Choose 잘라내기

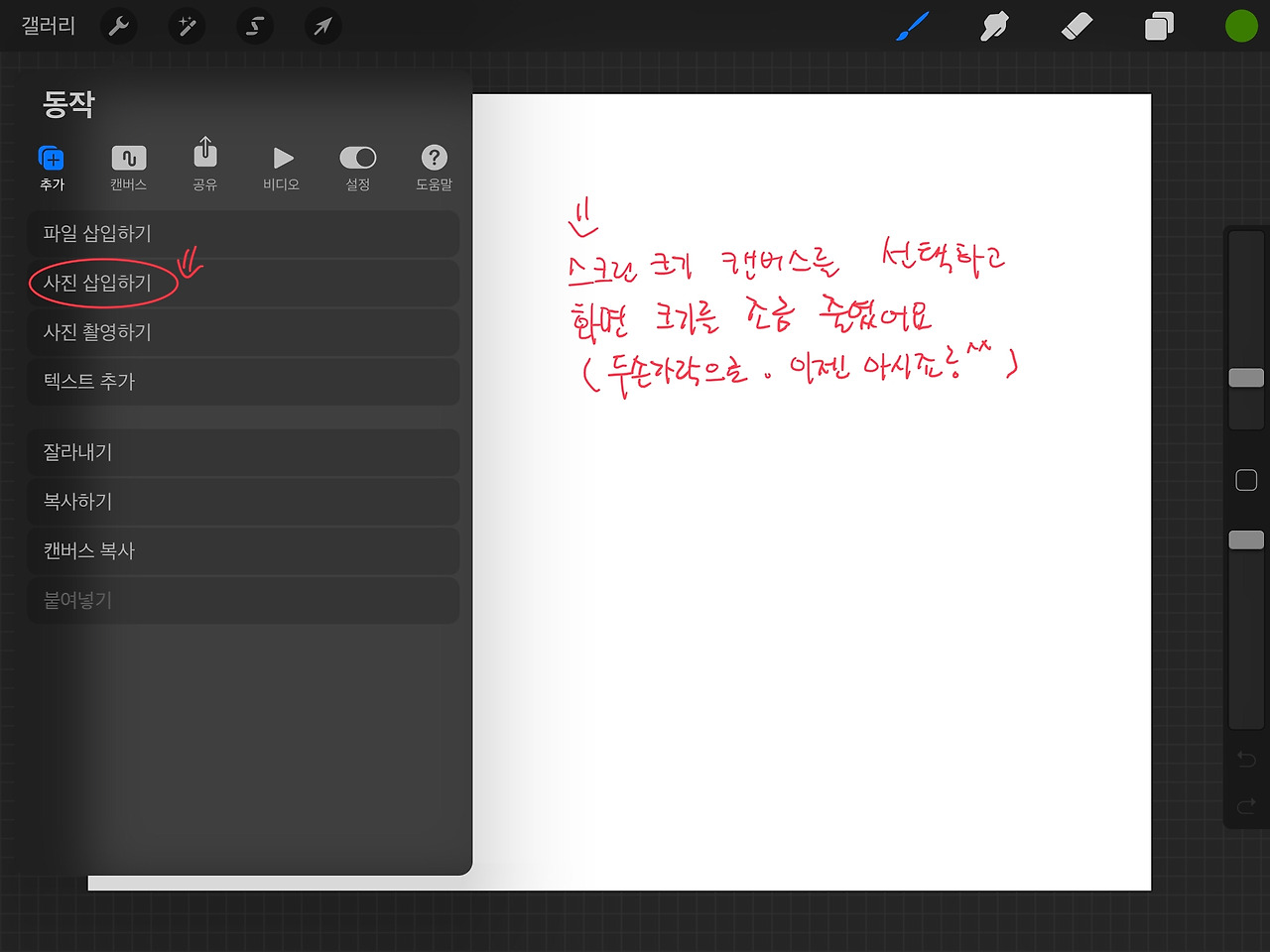click(x=243, y=453)
